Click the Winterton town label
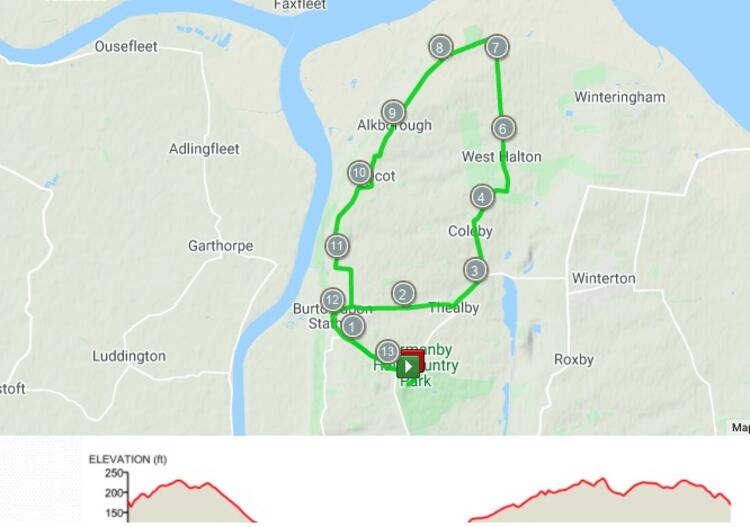The image size is (750, 527). point(604,278)
